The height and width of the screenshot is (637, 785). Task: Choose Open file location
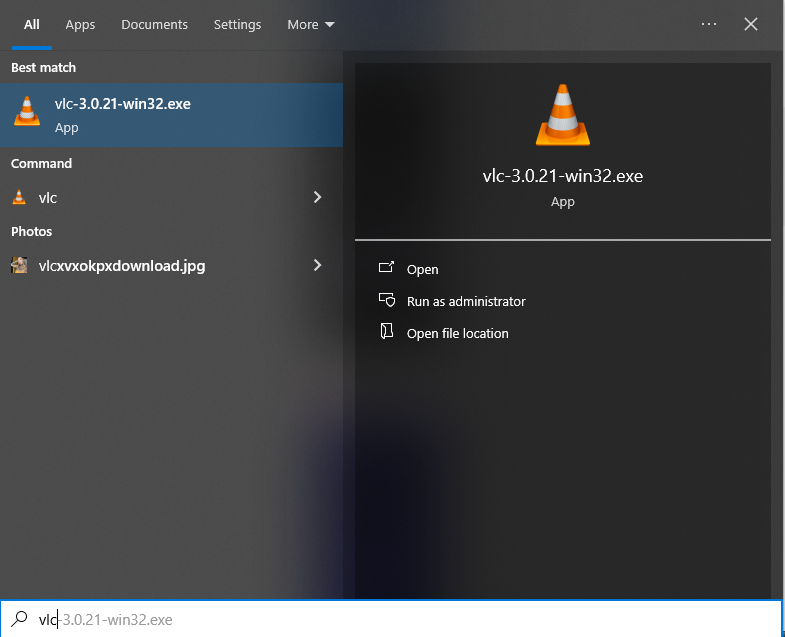click(457, 334)
